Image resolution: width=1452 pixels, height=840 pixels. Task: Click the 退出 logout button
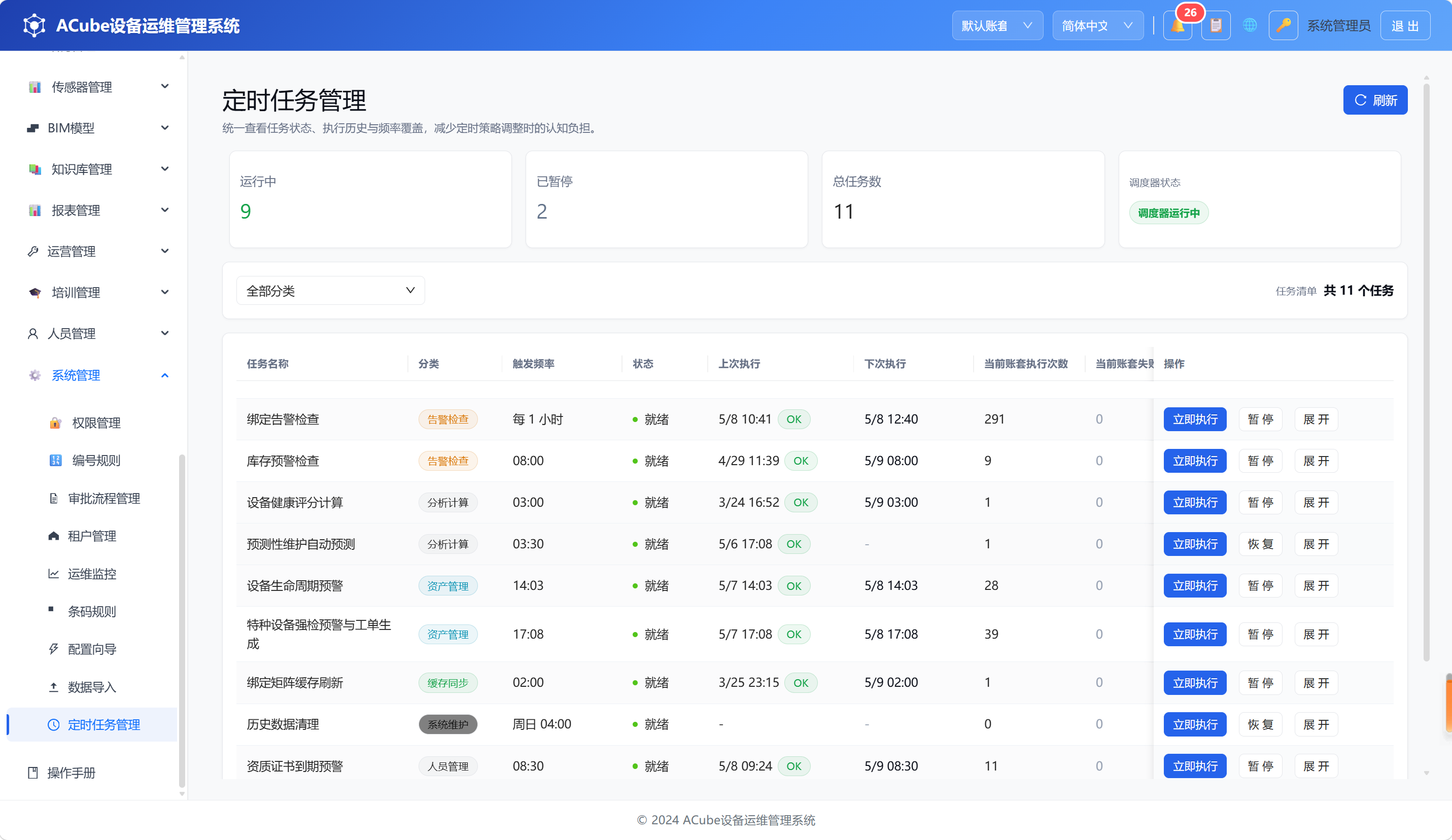pos(1405,26)
